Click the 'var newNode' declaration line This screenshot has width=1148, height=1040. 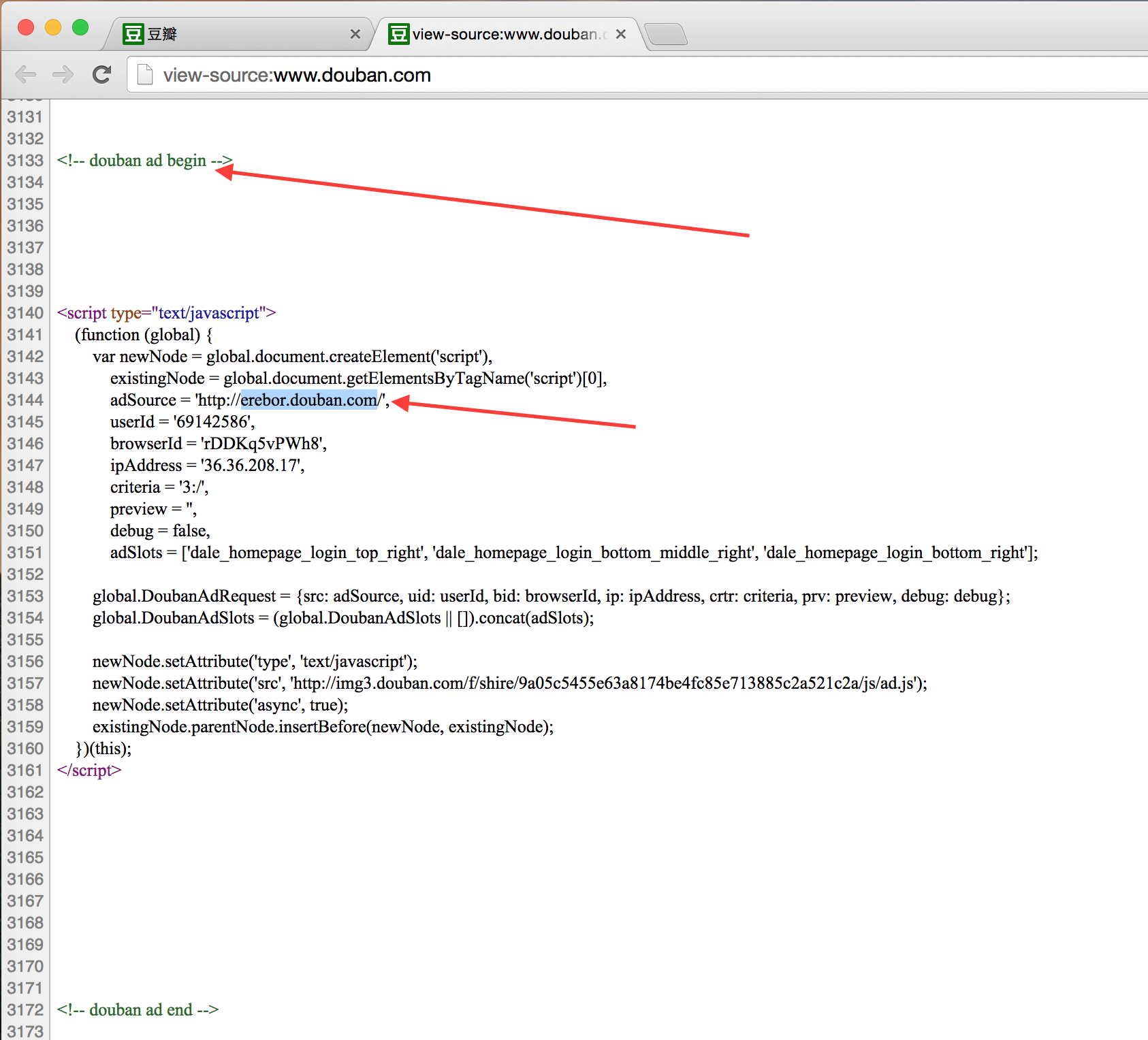[293, 357]
